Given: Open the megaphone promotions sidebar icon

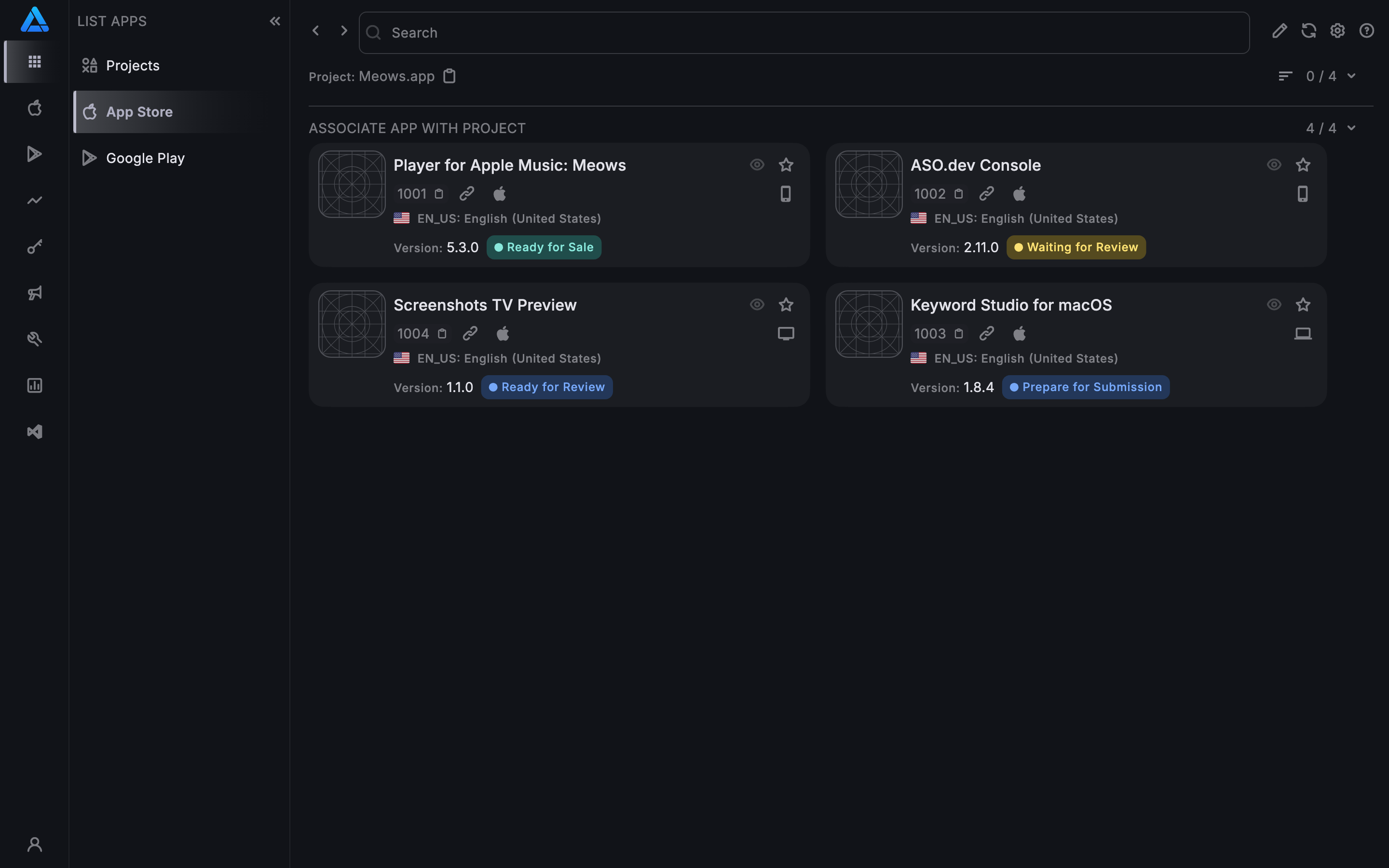Looking at the screenshot, I should pyautogui.click(x=34, y=293).
